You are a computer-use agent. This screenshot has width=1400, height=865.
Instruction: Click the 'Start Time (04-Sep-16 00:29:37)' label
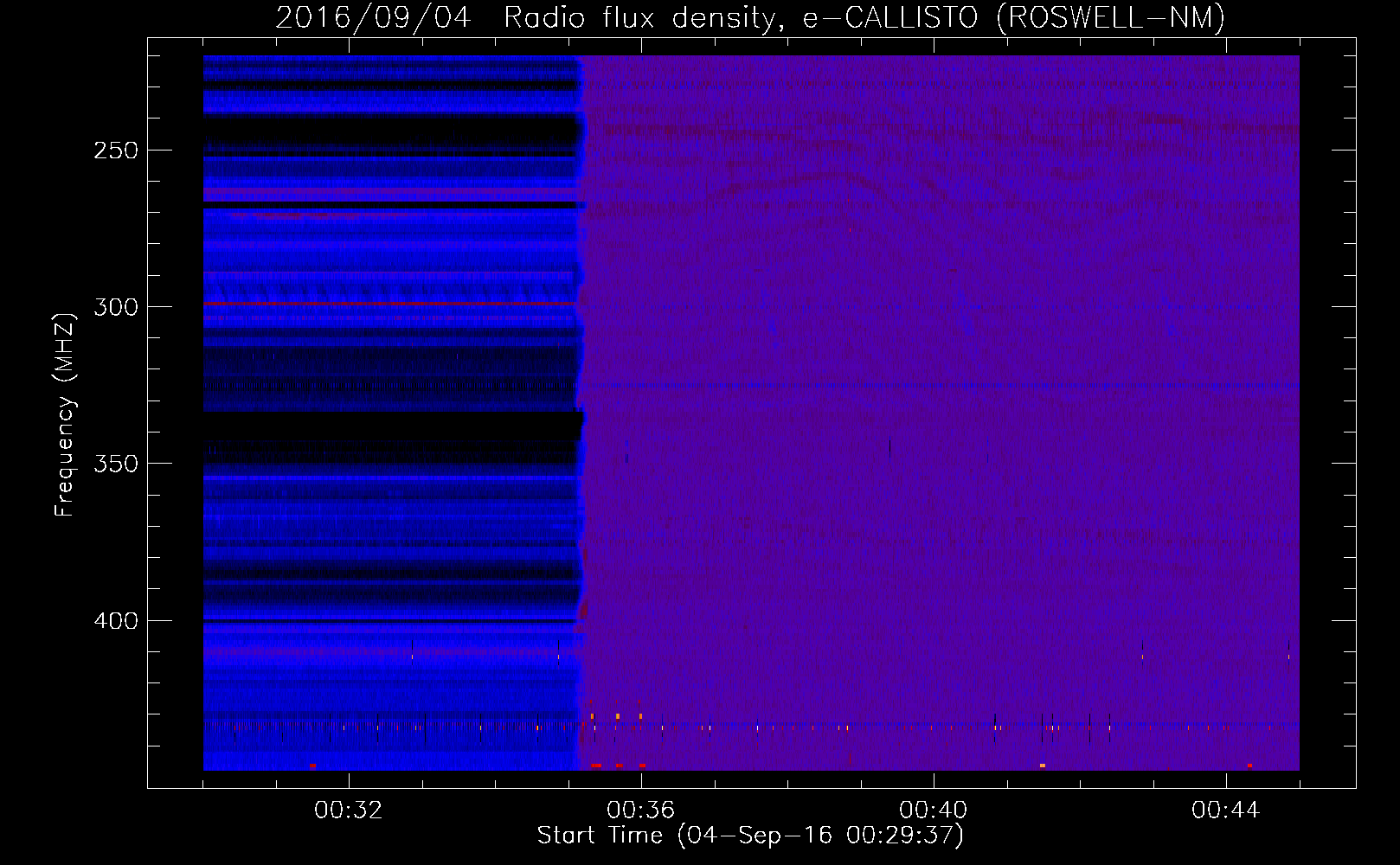point(750,836)
